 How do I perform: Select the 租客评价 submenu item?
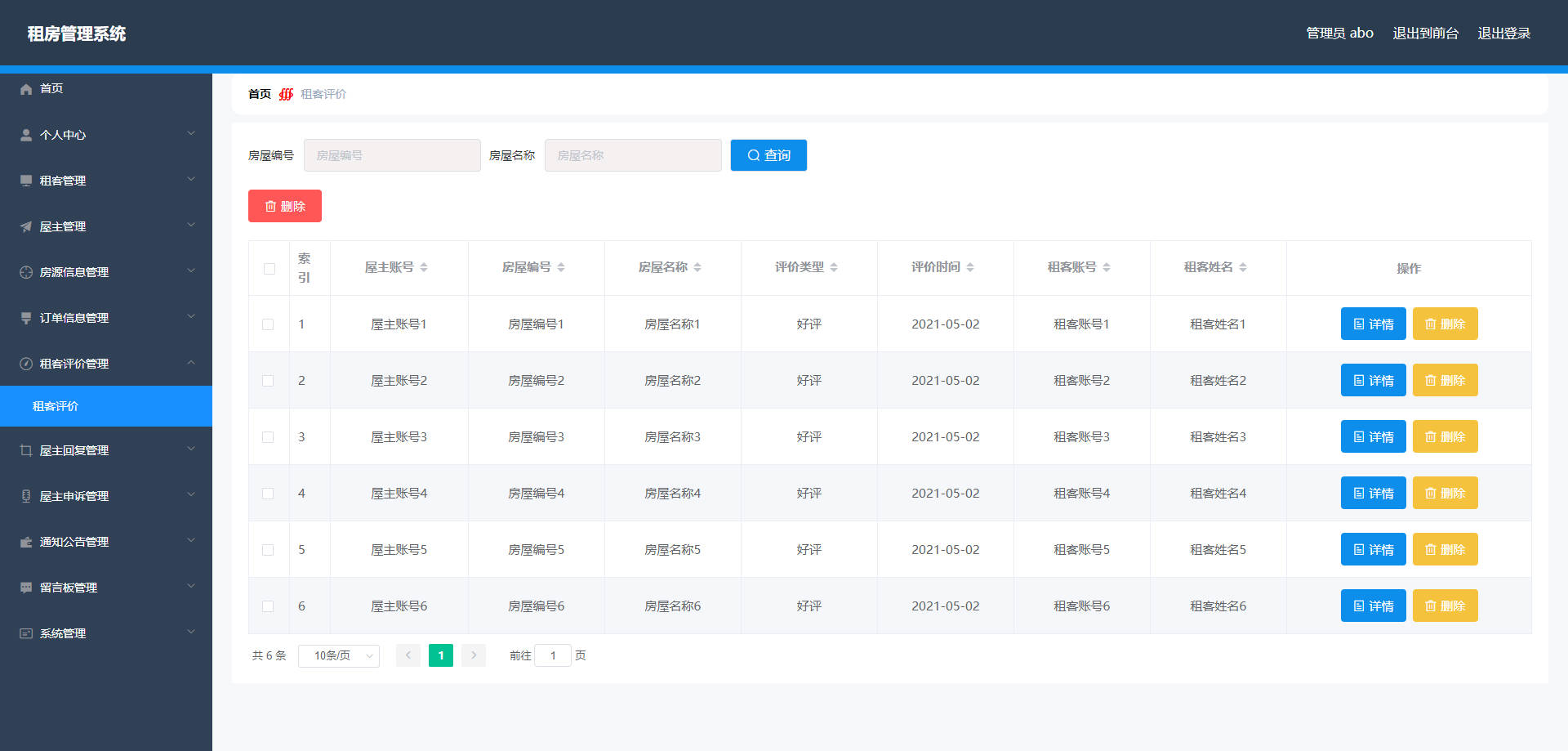pyautogui.click(x=106, y=406)
